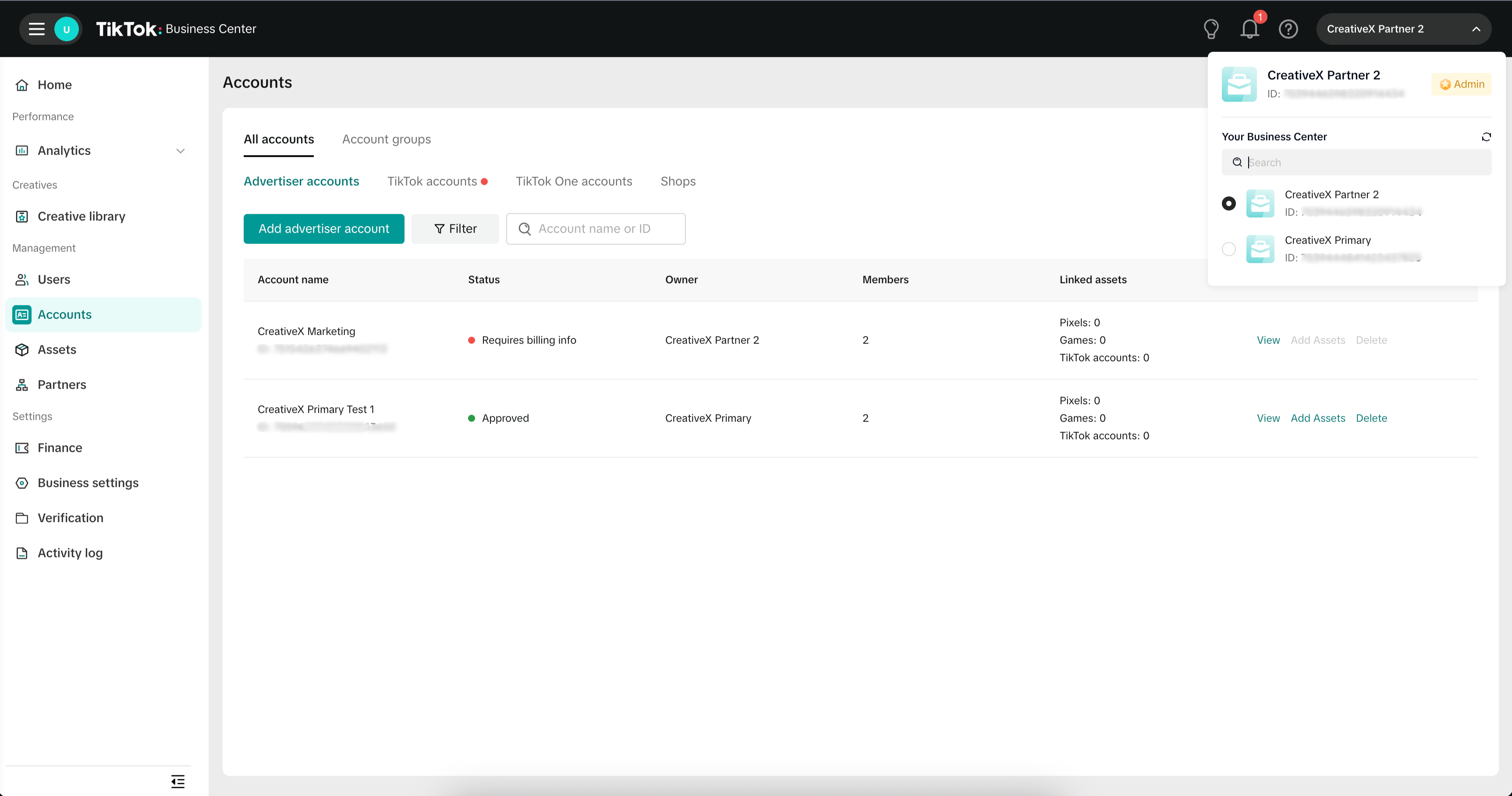Collapse the sidebar with bottom icon
Screen dimensions: 1512x796
pos(178,782)
